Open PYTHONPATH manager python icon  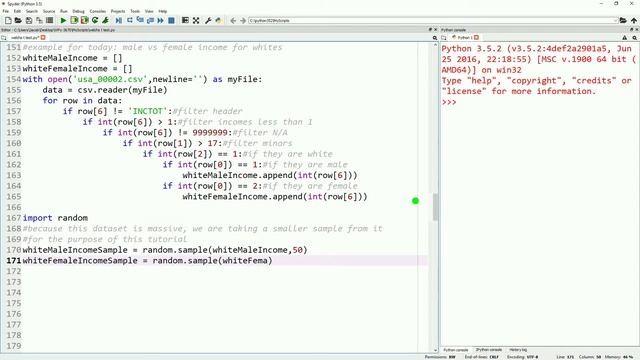coord(218,20)
